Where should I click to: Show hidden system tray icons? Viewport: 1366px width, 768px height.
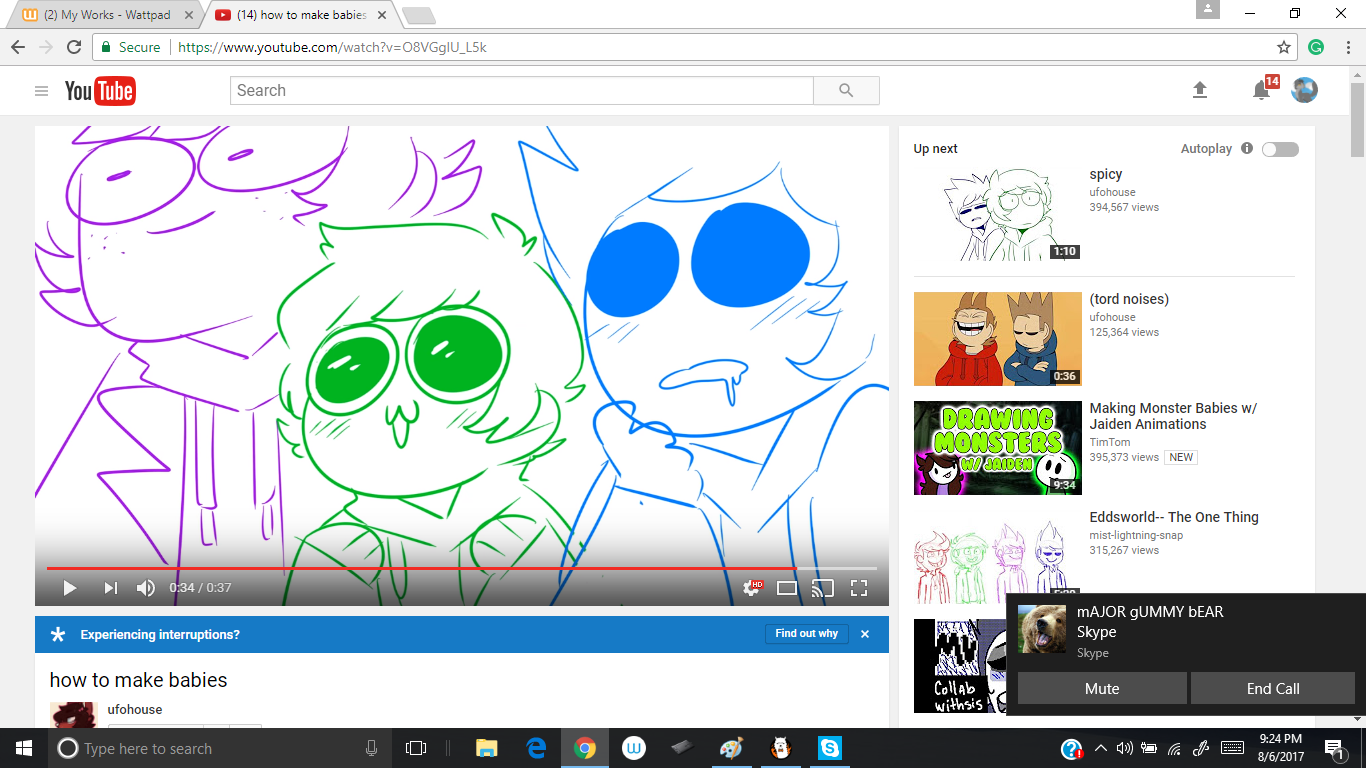click(x=1101, y=748)
